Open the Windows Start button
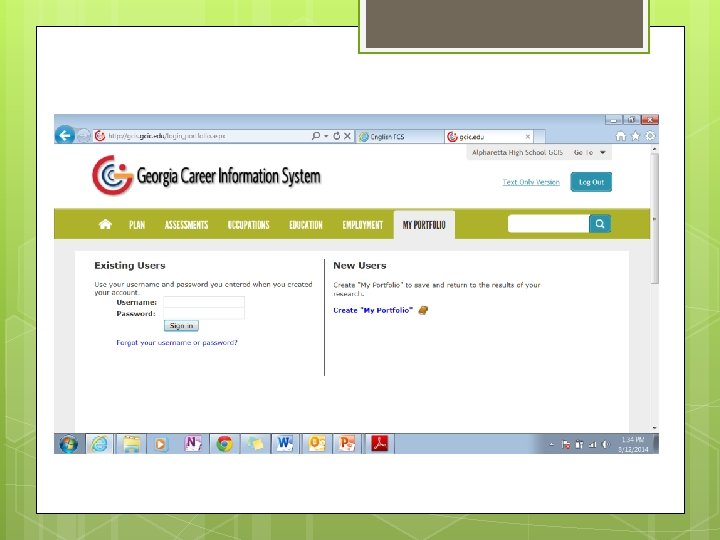The height and width of the screenshot is (540, 720). point(68,444)
